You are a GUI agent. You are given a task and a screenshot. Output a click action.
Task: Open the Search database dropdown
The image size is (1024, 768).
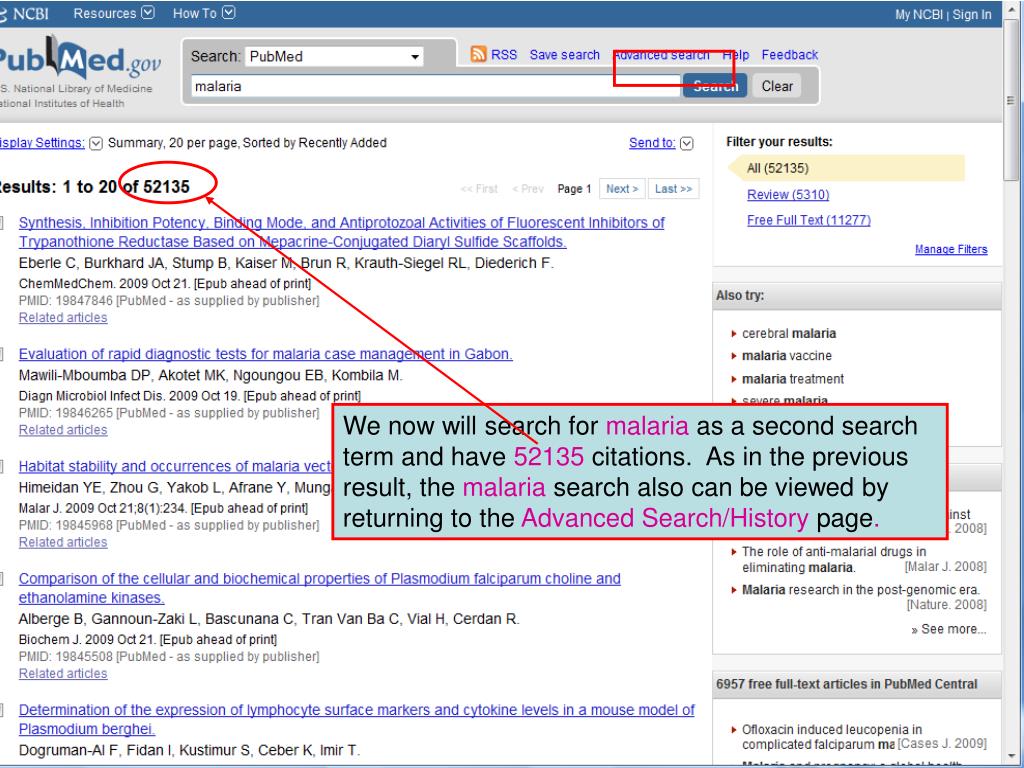(x=334, y=57)
